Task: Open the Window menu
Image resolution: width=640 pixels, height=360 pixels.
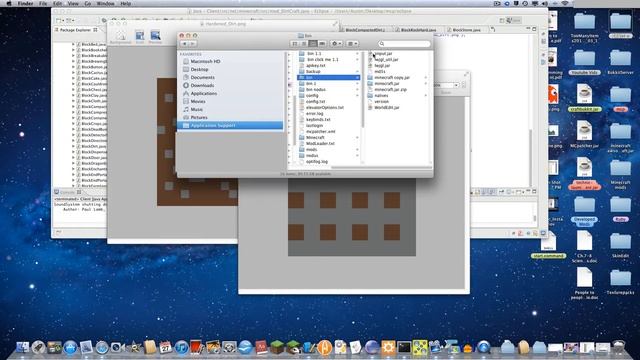Action: (x=105, y=3)
